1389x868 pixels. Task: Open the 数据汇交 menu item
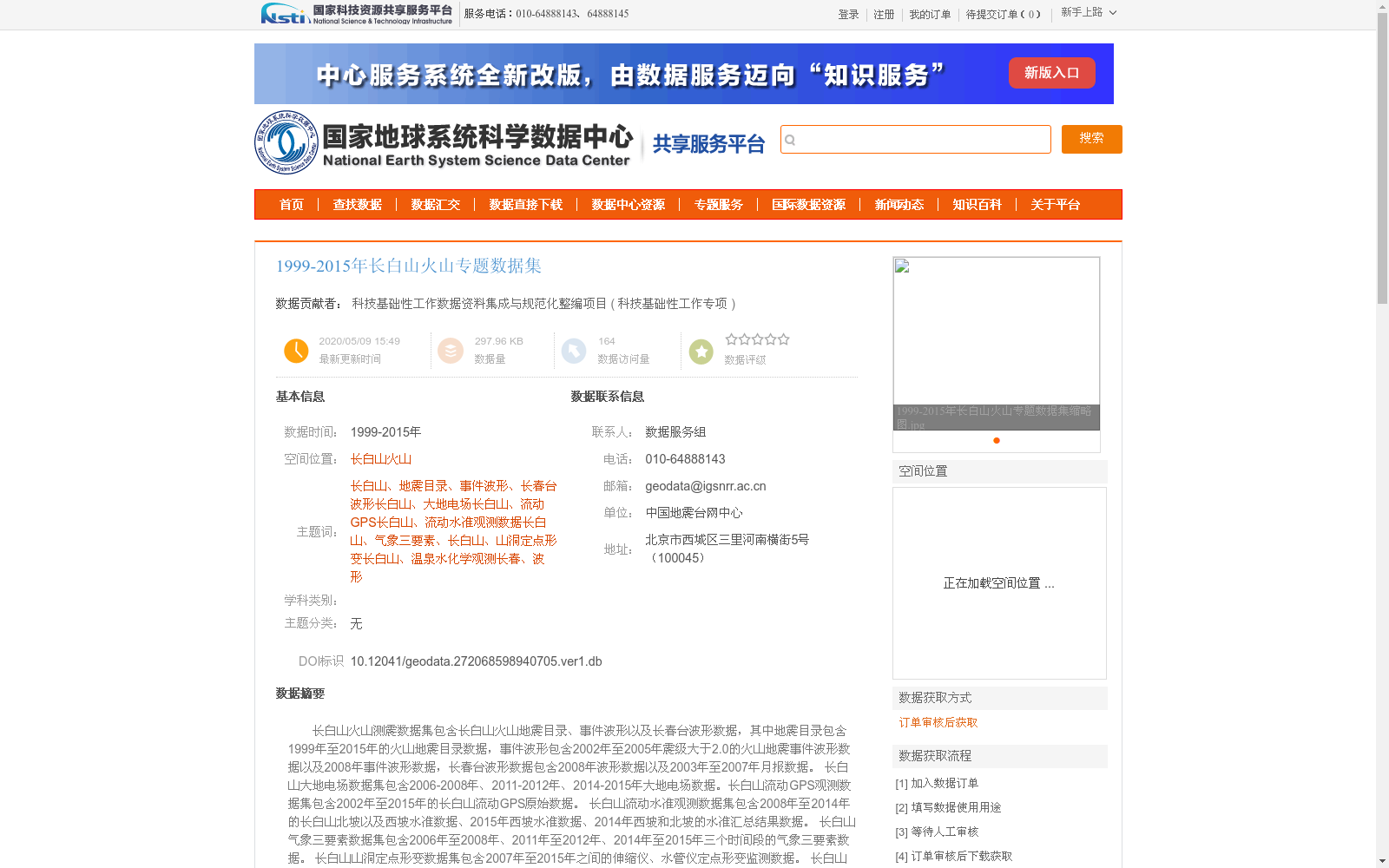436,205
